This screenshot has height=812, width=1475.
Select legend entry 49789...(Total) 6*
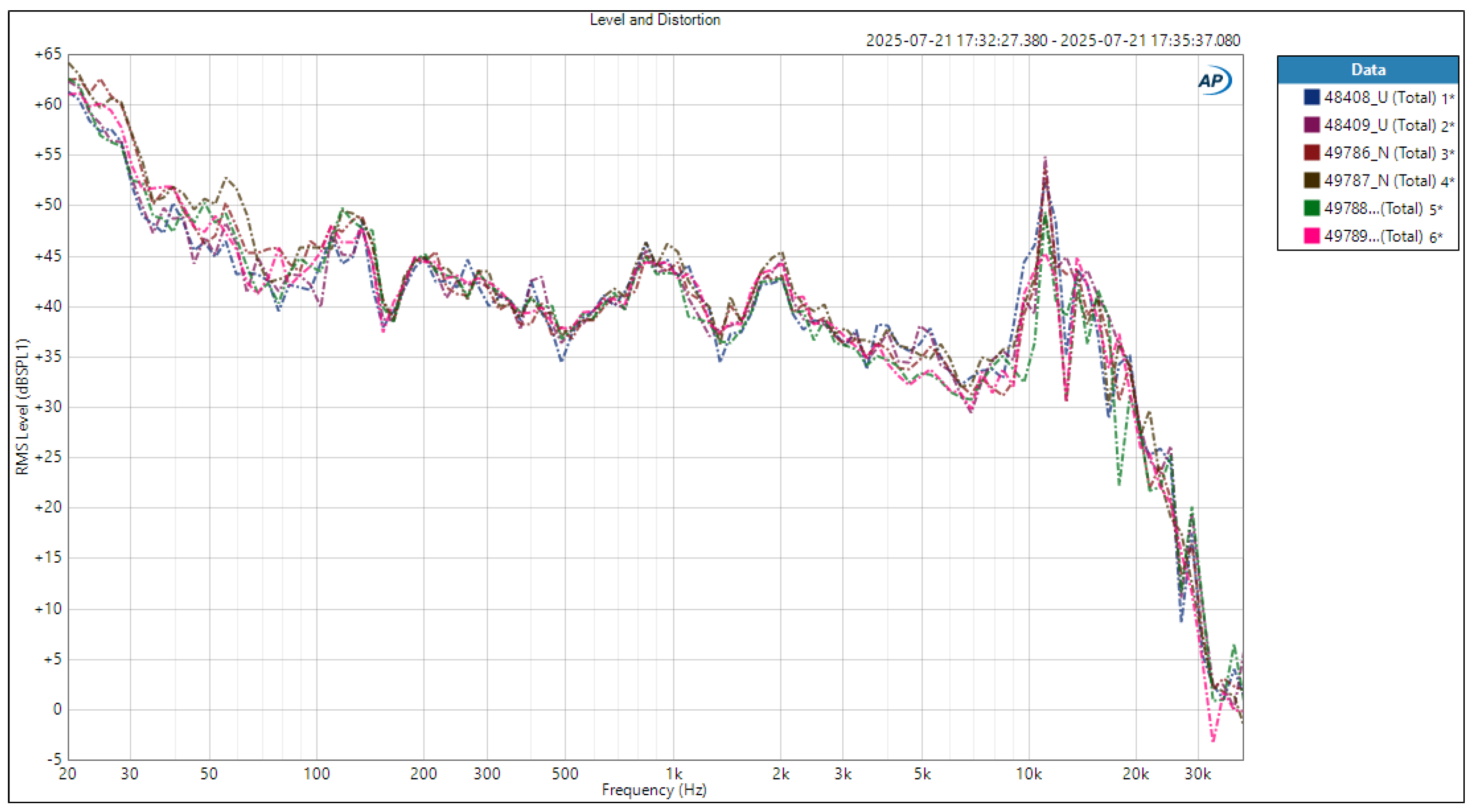coord(1382,236)
